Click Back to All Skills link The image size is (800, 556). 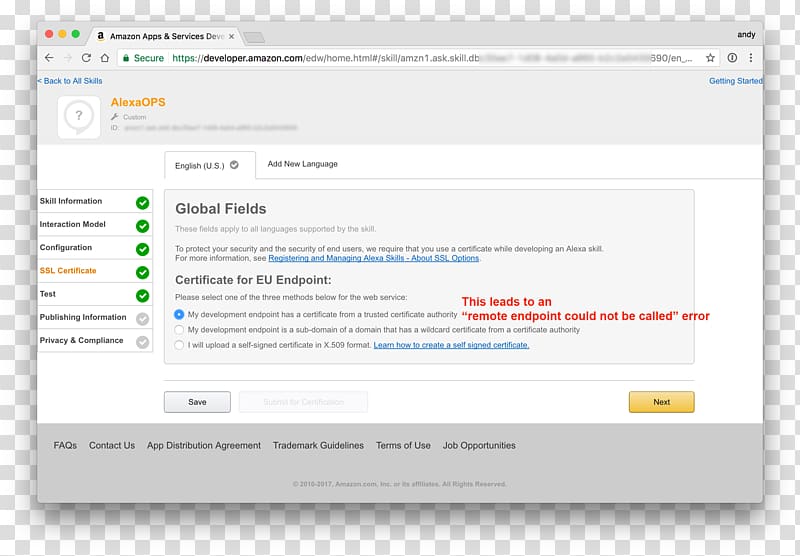70,81
